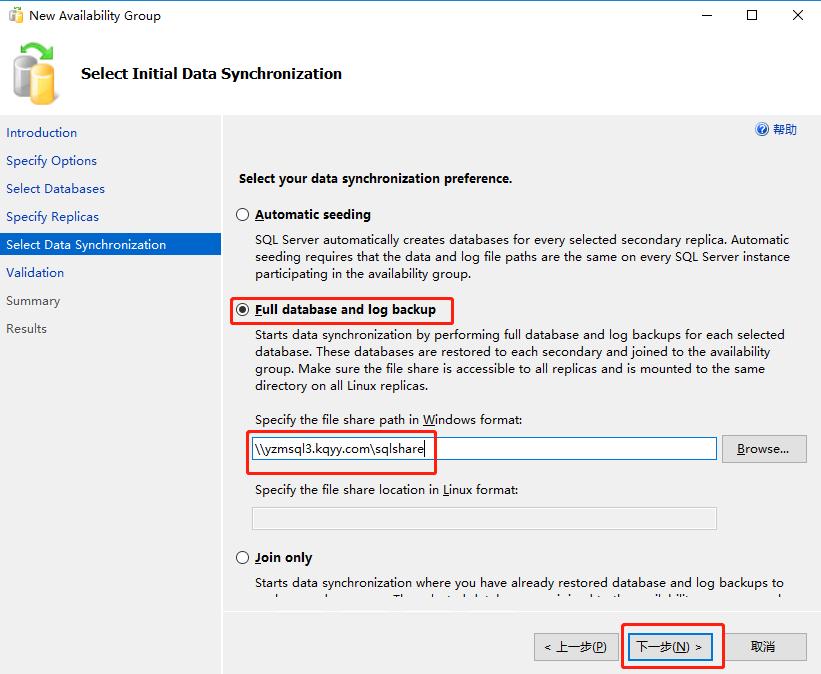
Task: Select the Automatic seeding radio button
Action: click(x=242, y=215)
